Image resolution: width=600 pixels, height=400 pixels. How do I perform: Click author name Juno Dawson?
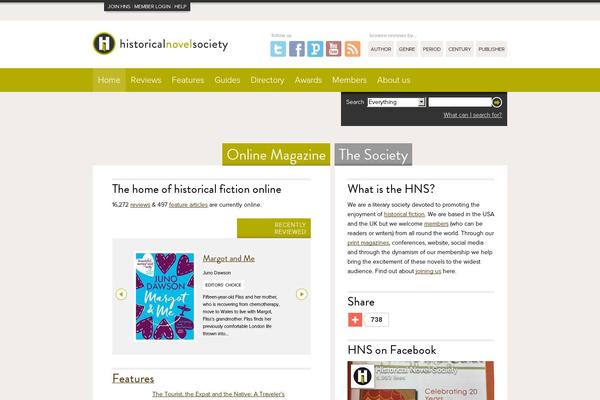click(217, 273)
